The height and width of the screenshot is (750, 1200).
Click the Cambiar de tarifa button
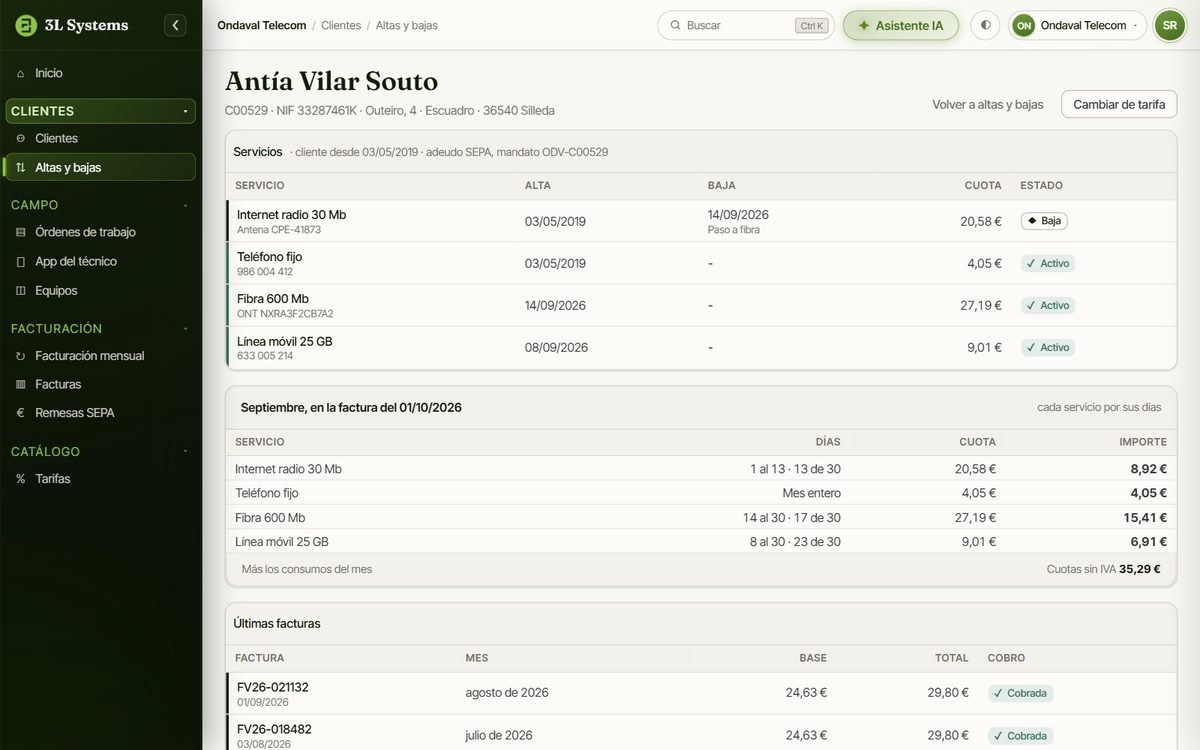point(1119,104)
